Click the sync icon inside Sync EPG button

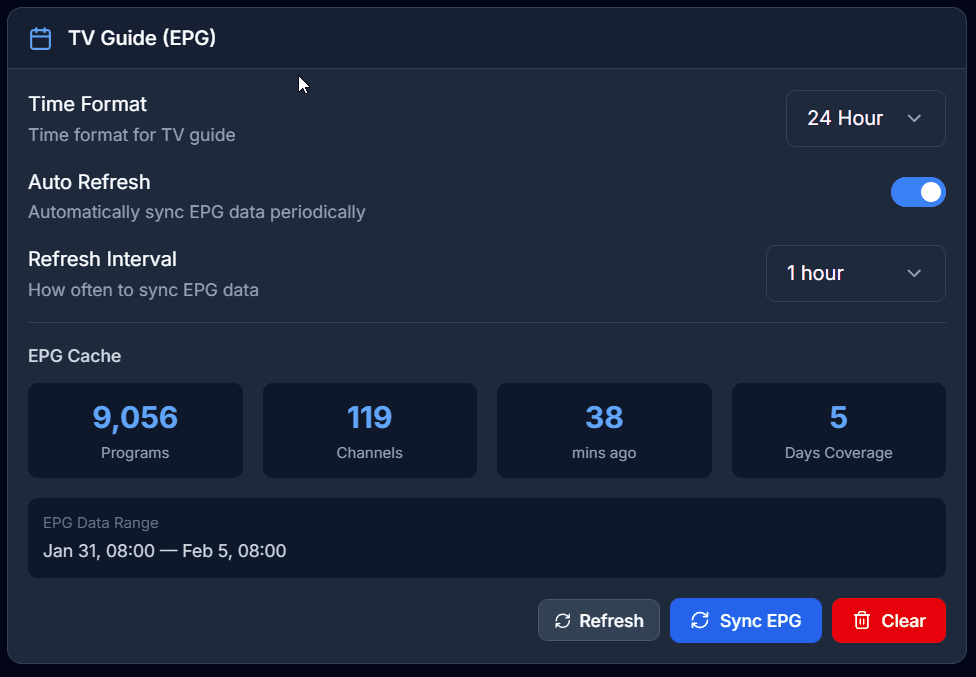point(701,620)
